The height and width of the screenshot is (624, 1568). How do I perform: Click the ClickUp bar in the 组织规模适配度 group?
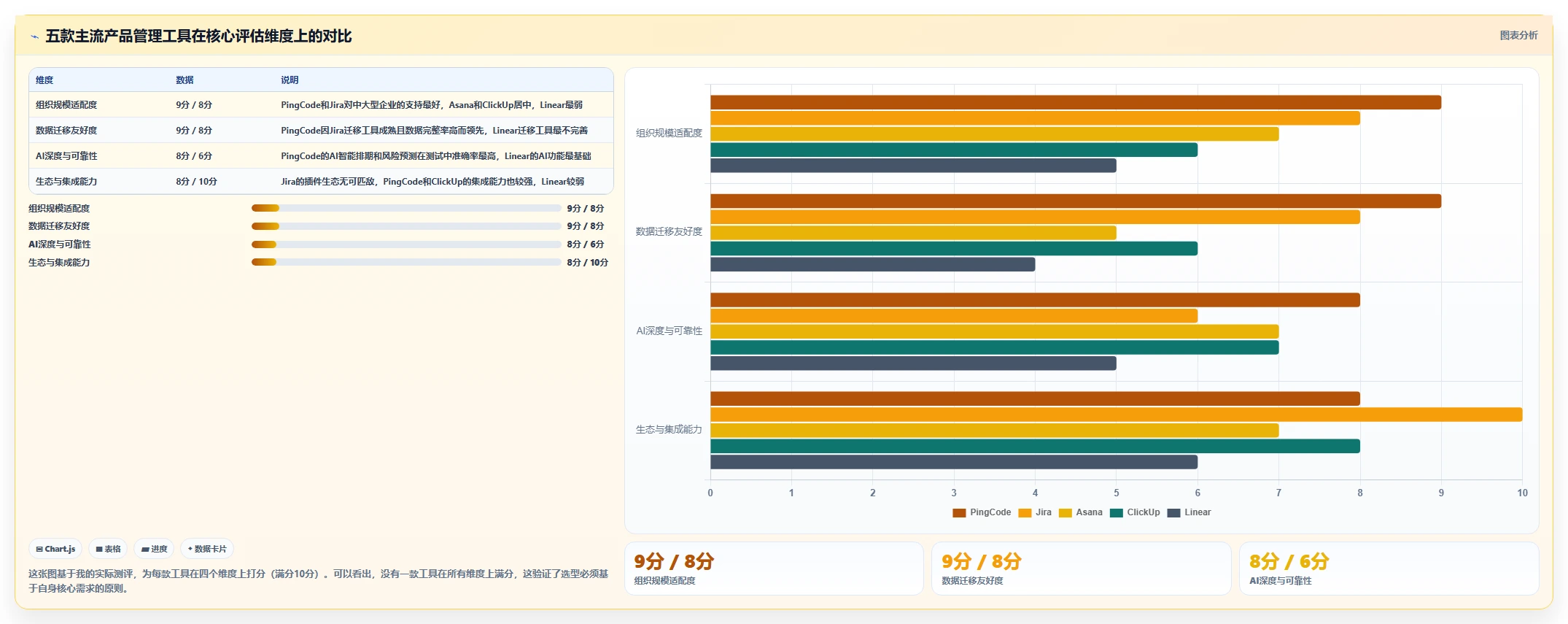click(954, 150)
